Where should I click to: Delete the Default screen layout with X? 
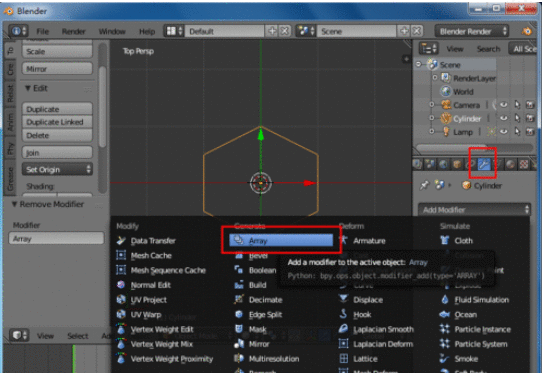point(285,31)
